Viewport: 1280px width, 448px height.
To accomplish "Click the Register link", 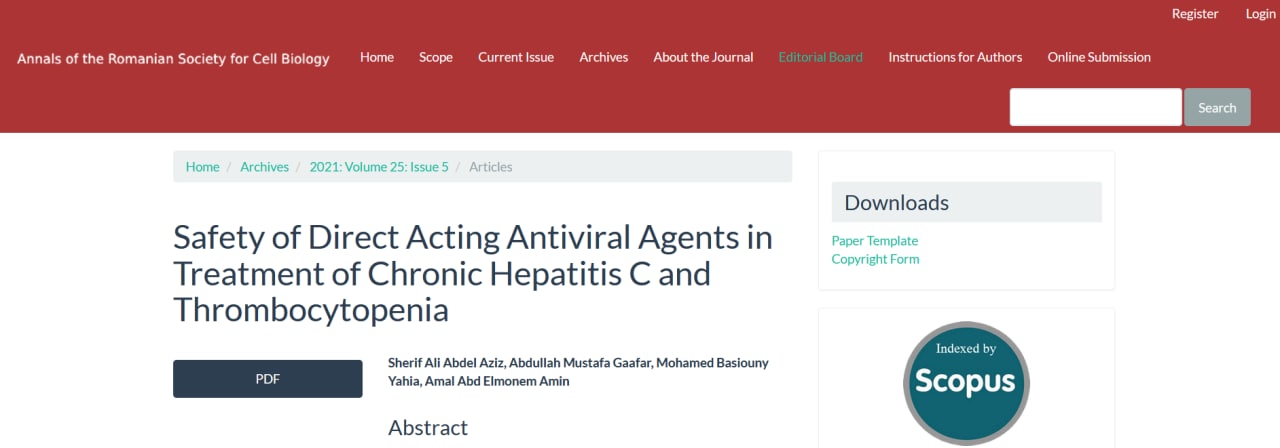I will tap(1195, 14).
